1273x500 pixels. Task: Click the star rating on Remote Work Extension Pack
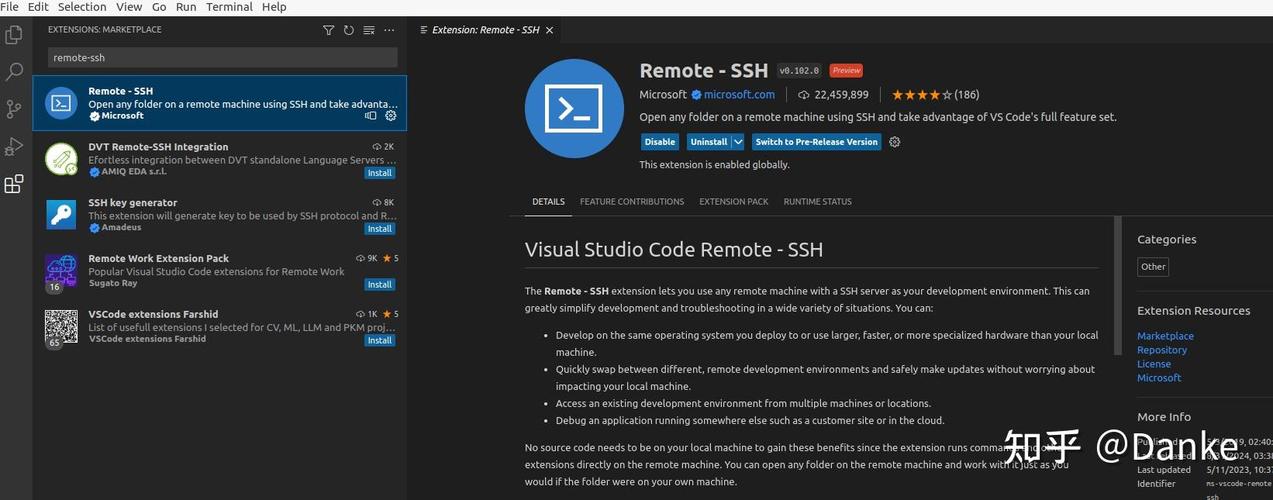(x=390, y=258)
